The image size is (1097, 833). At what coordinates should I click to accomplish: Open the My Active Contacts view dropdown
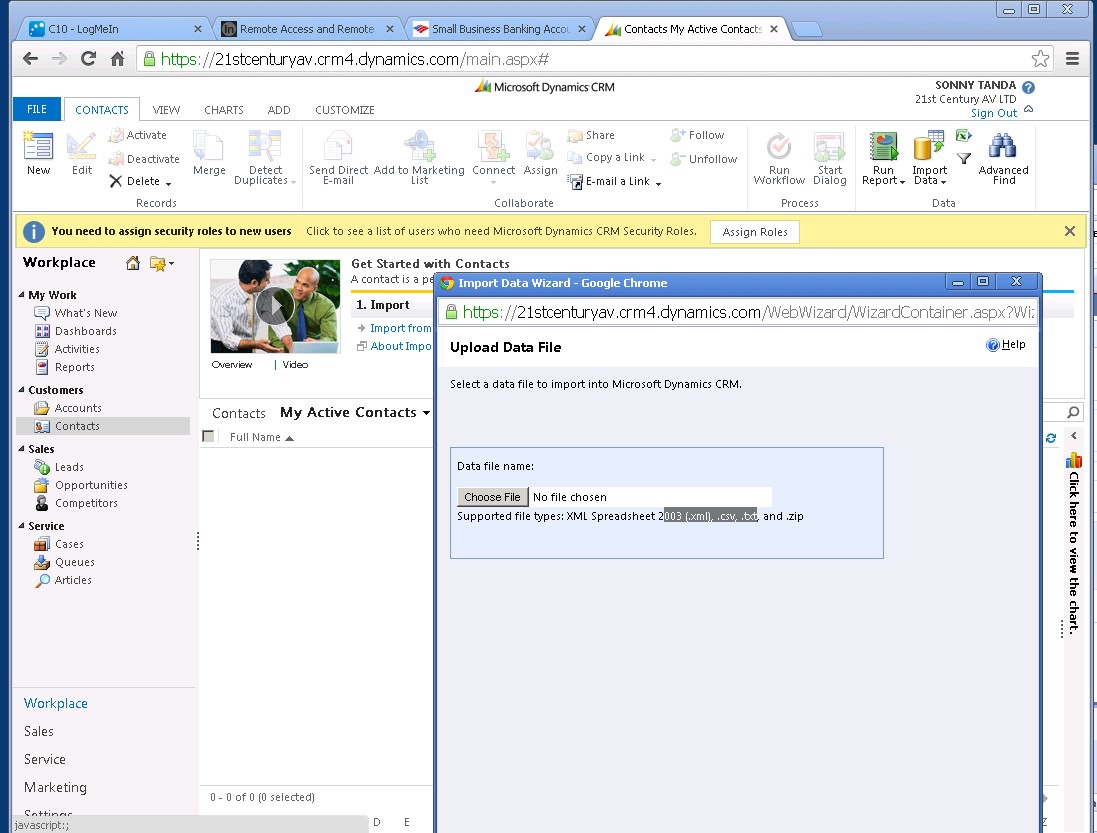[x=427, y=413]
